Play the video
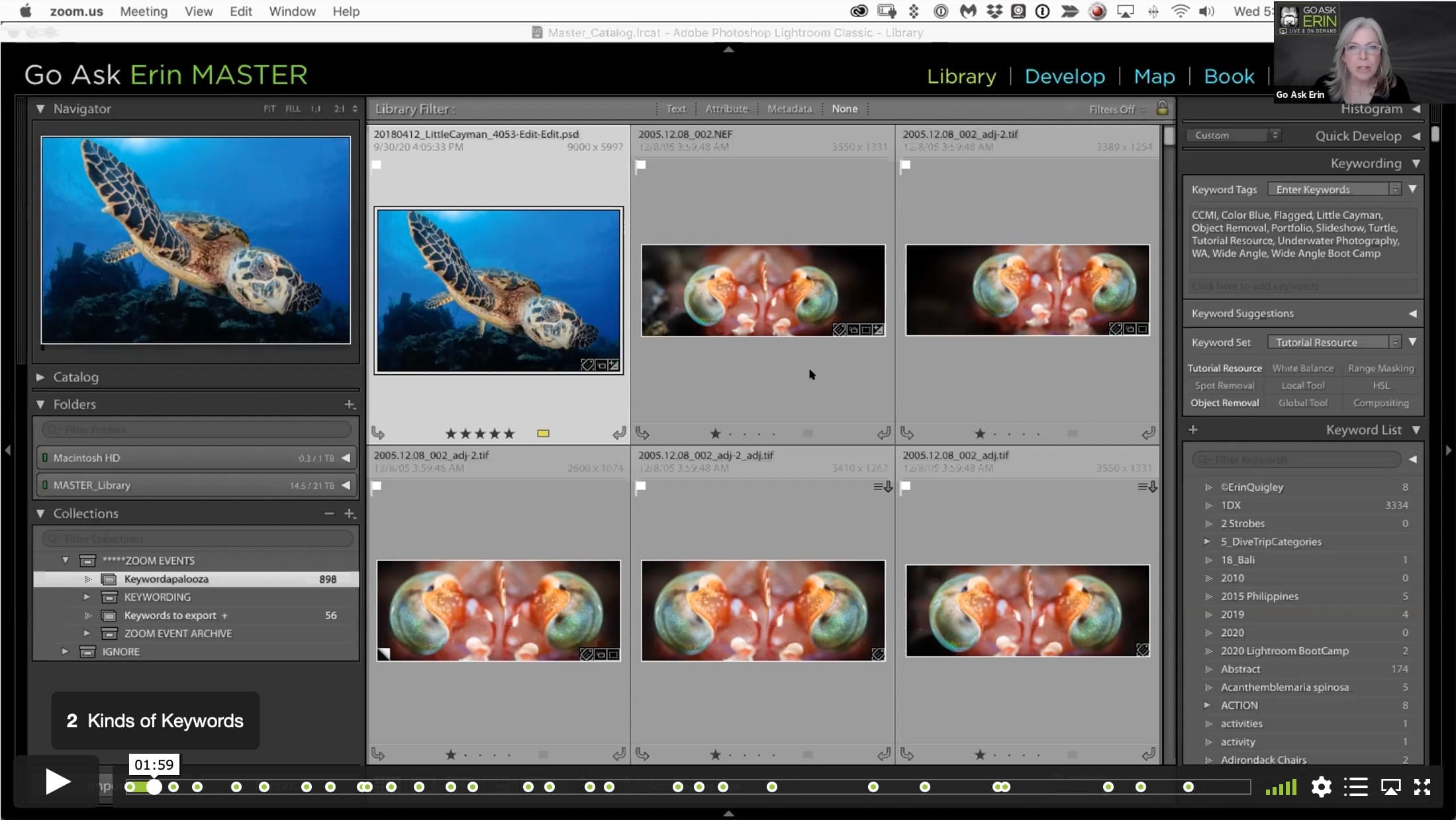The height and width of the screenshot is (820, 1456). (58, 782)
